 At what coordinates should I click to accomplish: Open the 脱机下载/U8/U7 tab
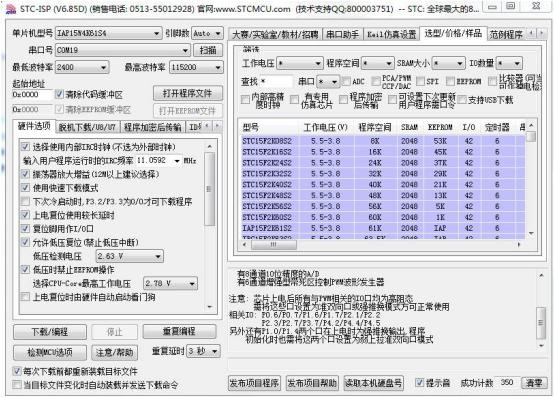click(87, 128)
